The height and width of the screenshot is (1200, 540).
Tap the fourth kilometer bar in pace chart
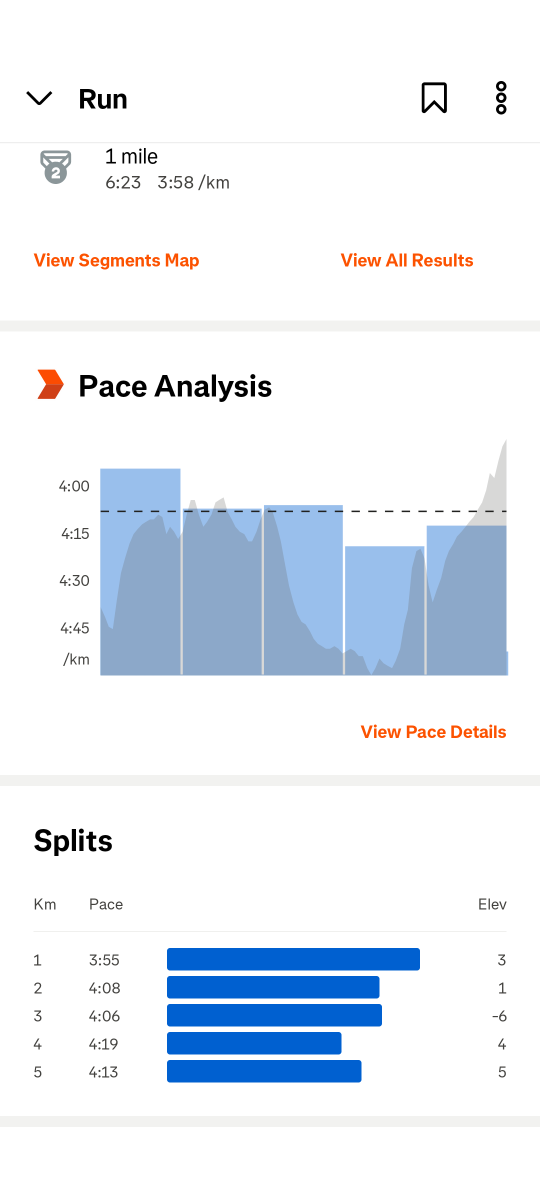[x=385, y=610]
